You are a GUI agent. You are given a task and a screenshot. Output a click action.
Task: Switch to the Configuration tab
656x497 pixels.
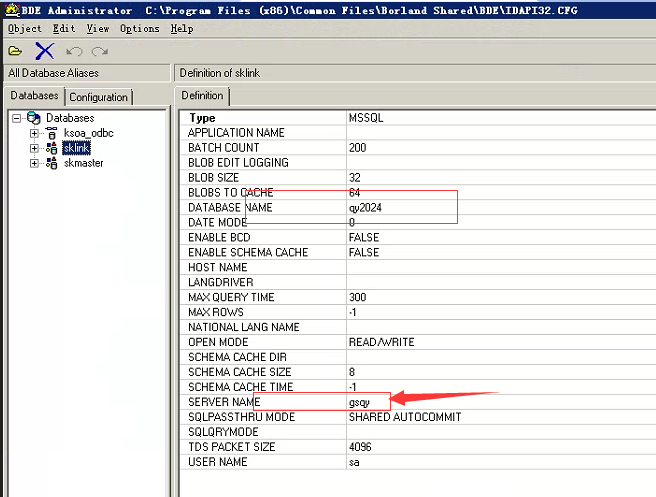99,97
